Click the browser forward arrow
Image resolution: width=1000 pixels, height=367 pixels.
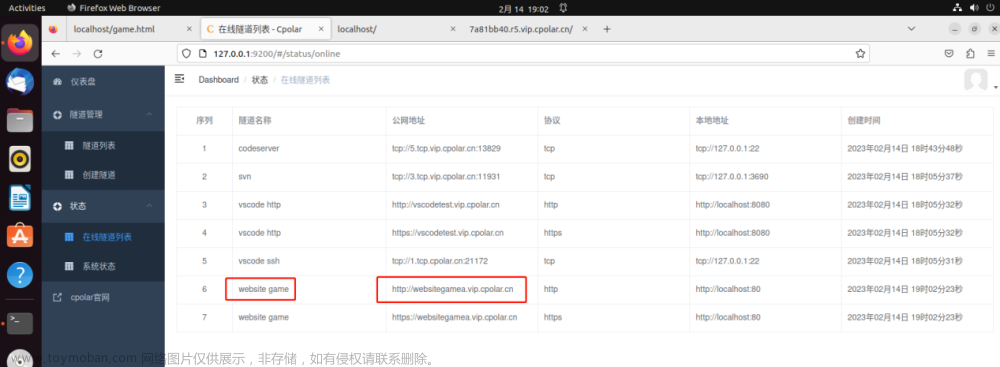[x=77, y=54]
